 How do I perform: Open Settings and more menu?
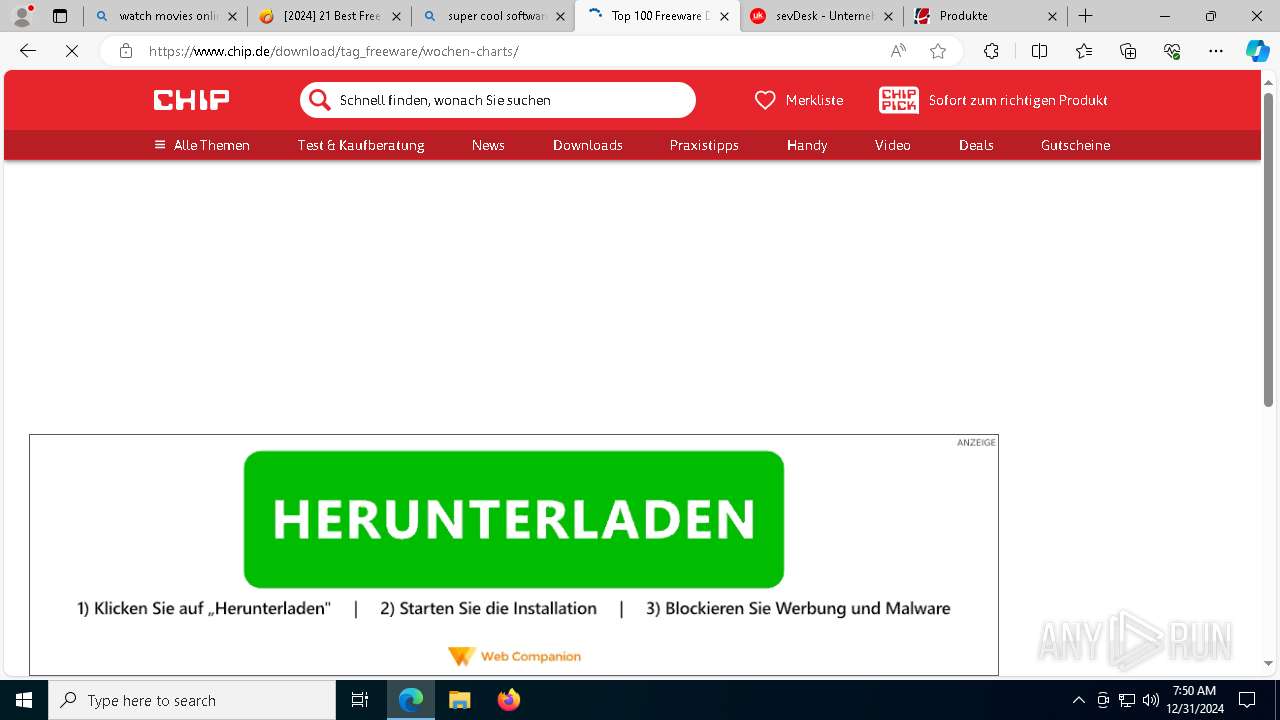coord(1216,51)
